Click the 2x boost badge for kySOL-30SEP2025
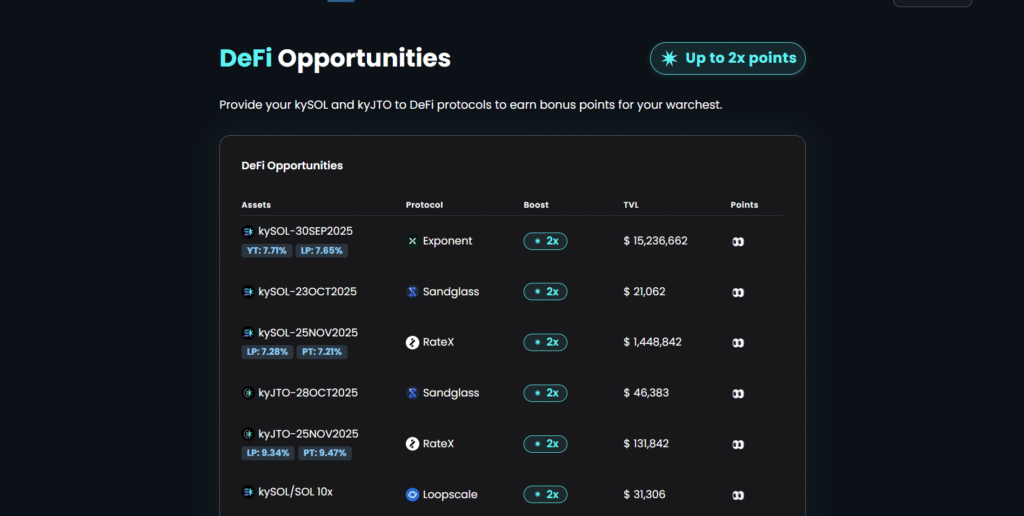Viewport: 1024px width, 516px height. pyautogui.click(x=545, y=241)
